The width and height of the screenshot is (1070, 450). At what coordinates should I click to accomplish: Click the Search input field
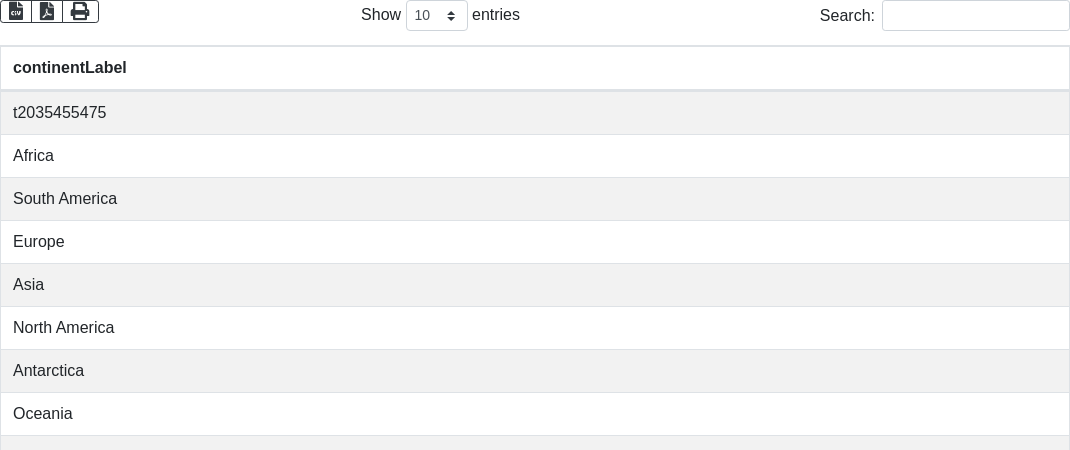click(975, 15)
